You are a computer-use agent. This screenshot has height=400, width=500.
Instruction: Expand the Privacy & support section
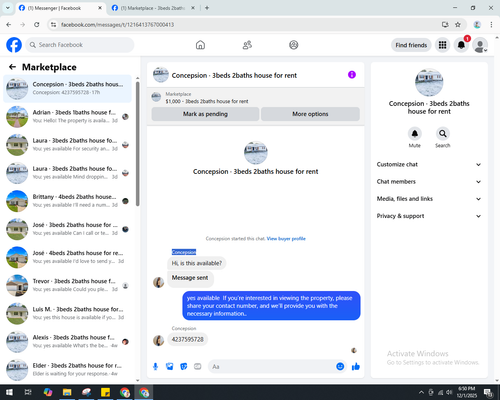click(429, 216)
